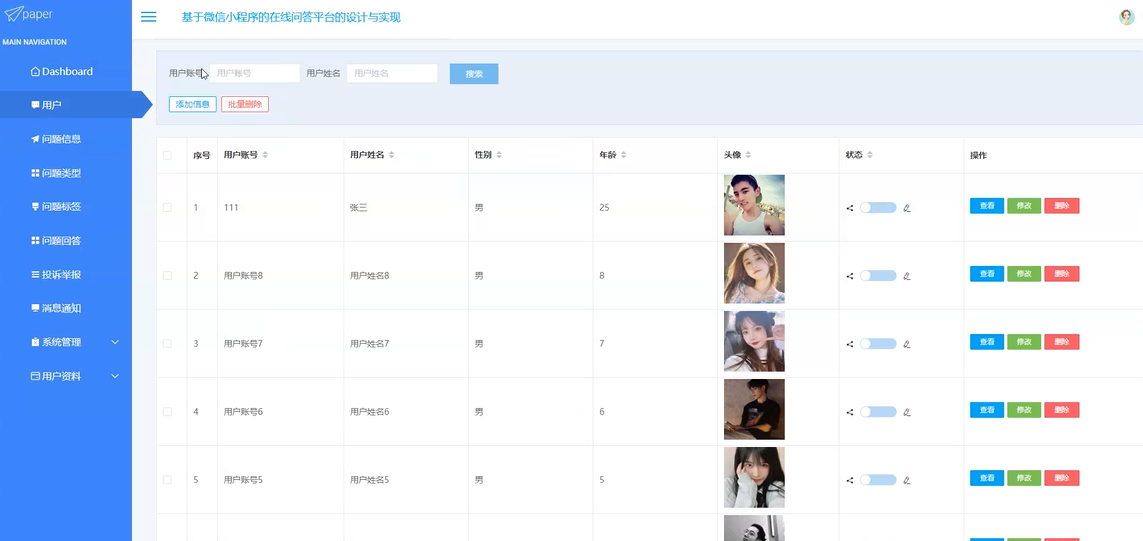Select 用户 in the sidebar

pos(66,105)
